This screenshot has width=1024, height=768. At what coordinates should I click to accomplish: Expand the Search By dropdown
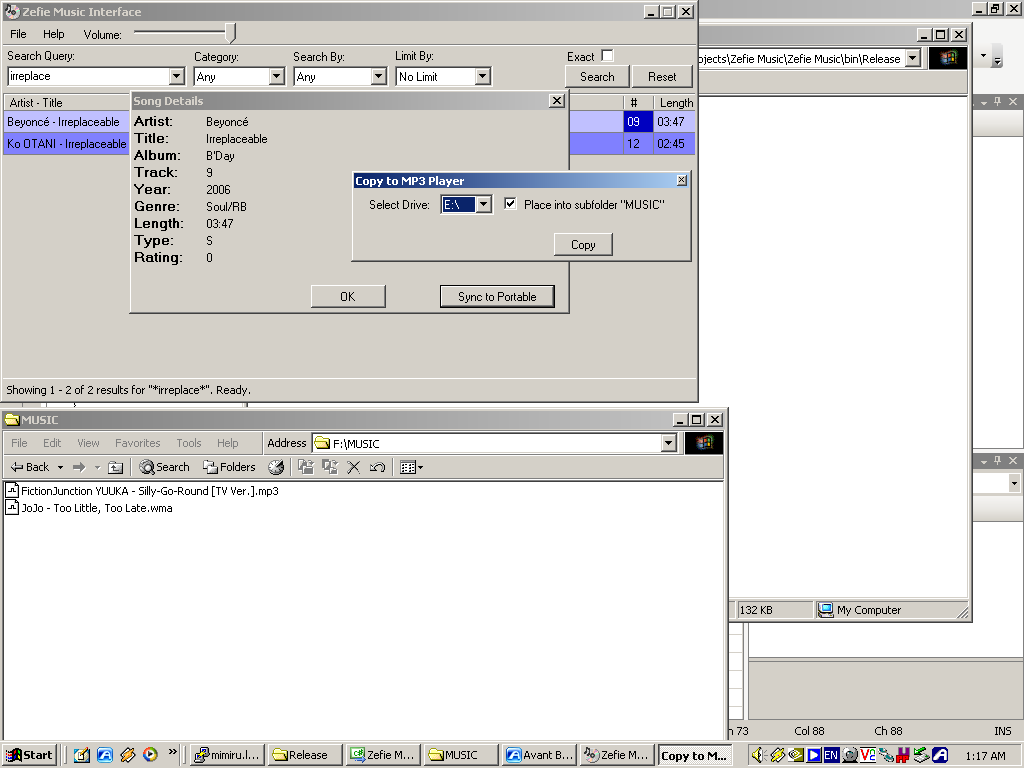point(378,76)
